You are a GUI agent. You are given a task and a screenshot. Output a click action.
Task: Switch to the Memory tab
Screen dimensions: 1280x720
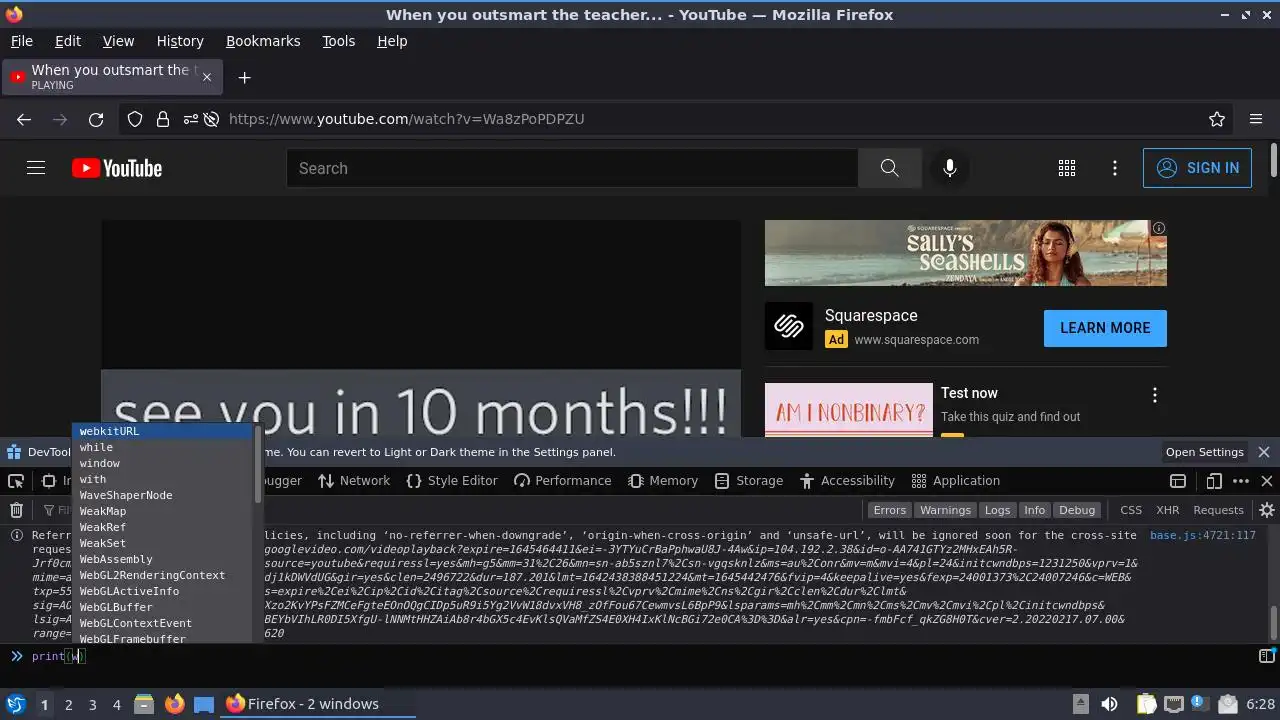click(663, 481)
